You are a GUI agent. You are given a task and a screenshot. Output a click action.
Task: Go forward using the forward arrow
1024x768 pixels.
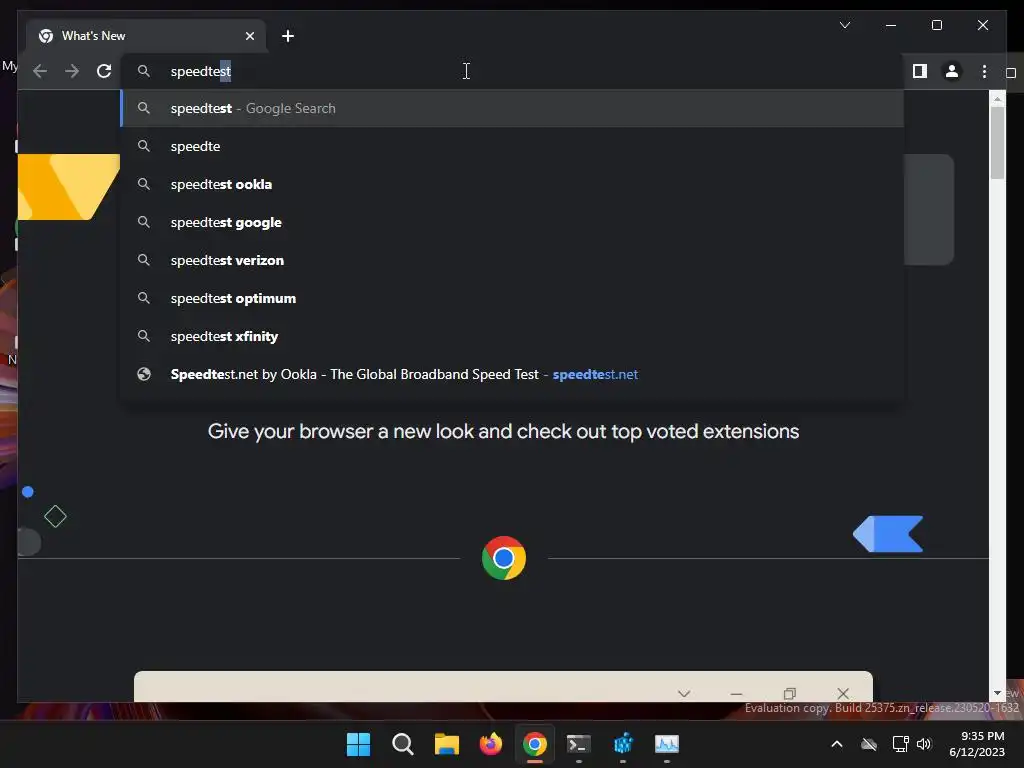(72, 71)
